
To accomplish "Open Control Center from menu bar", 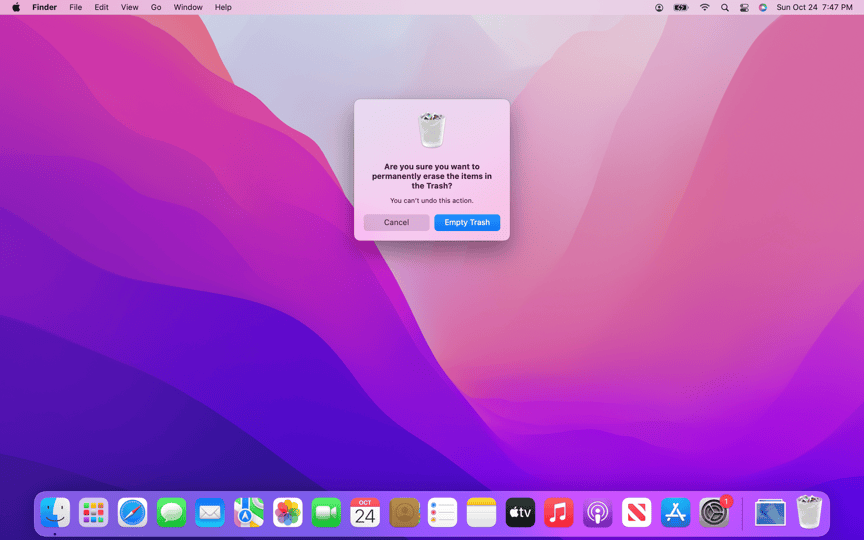I will [744, 8].
